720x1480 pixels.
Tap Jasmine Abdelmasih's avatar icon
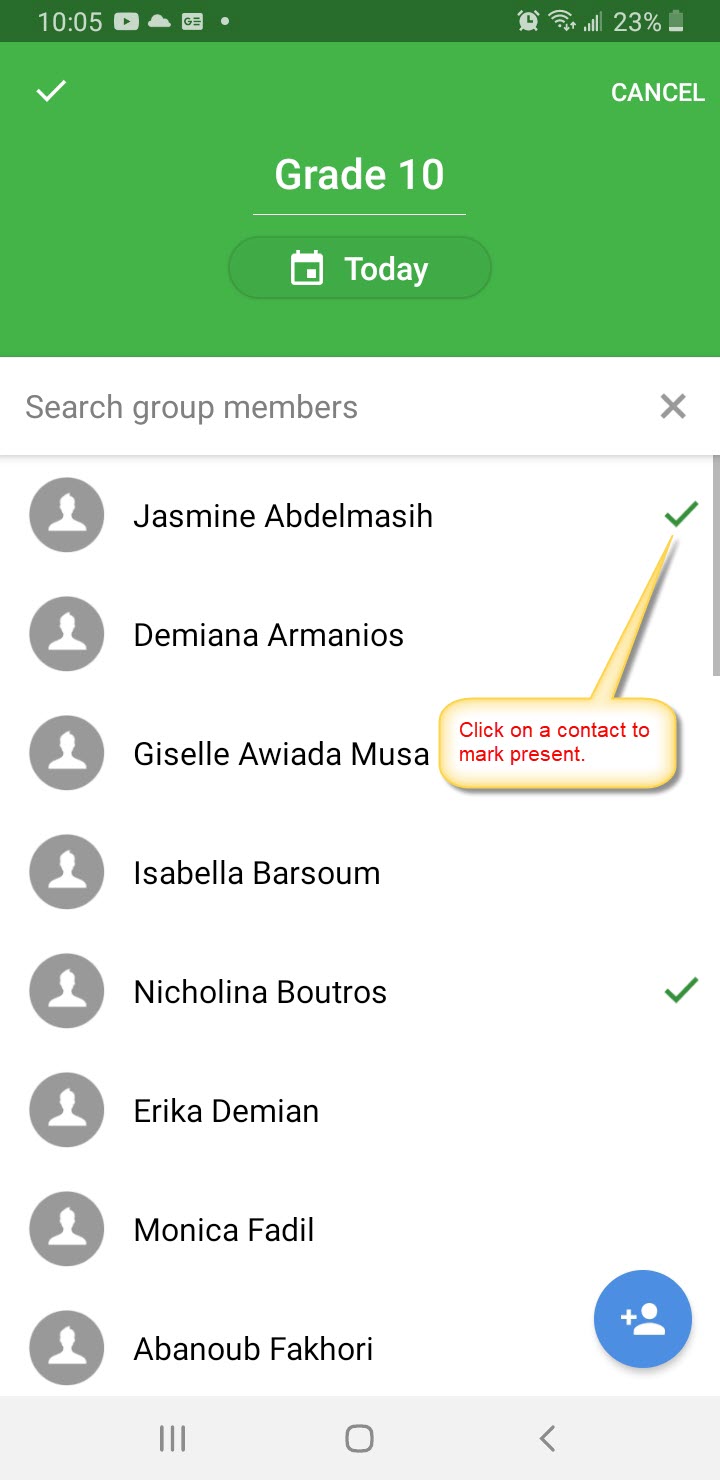(x=67, y=515)
